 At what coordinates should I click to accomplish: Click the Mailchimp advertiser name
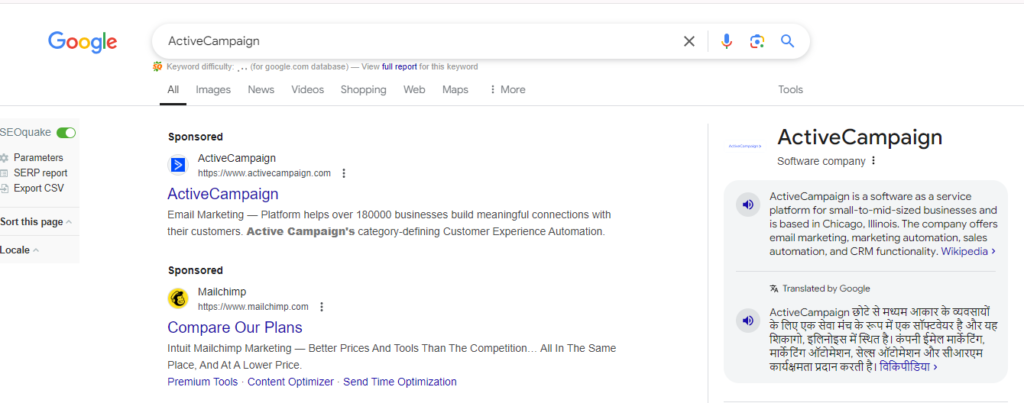pyautogui.click(x=222, y=292)
